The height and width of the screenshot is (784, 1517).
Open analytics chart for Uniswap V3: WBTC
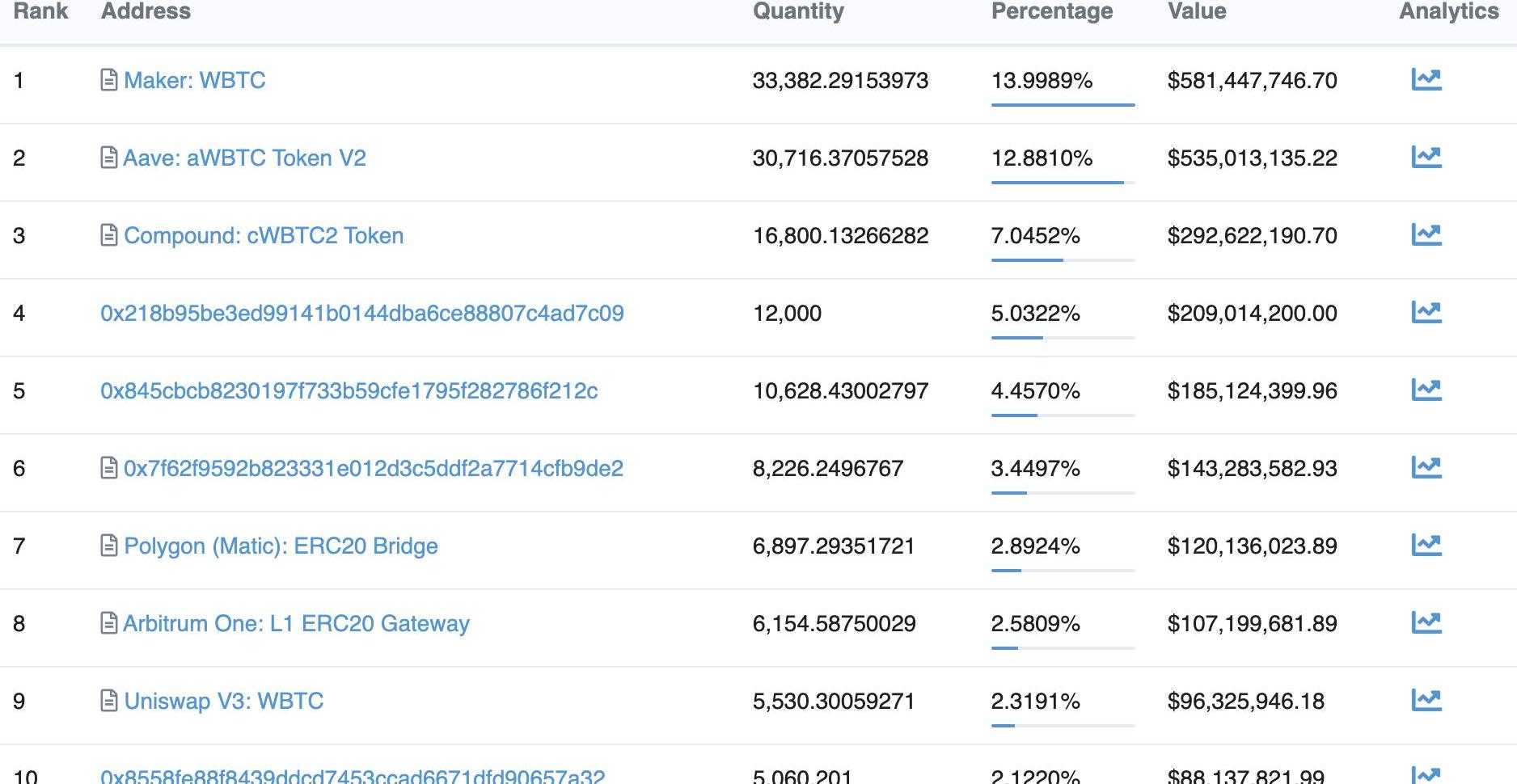(1426, 700)
